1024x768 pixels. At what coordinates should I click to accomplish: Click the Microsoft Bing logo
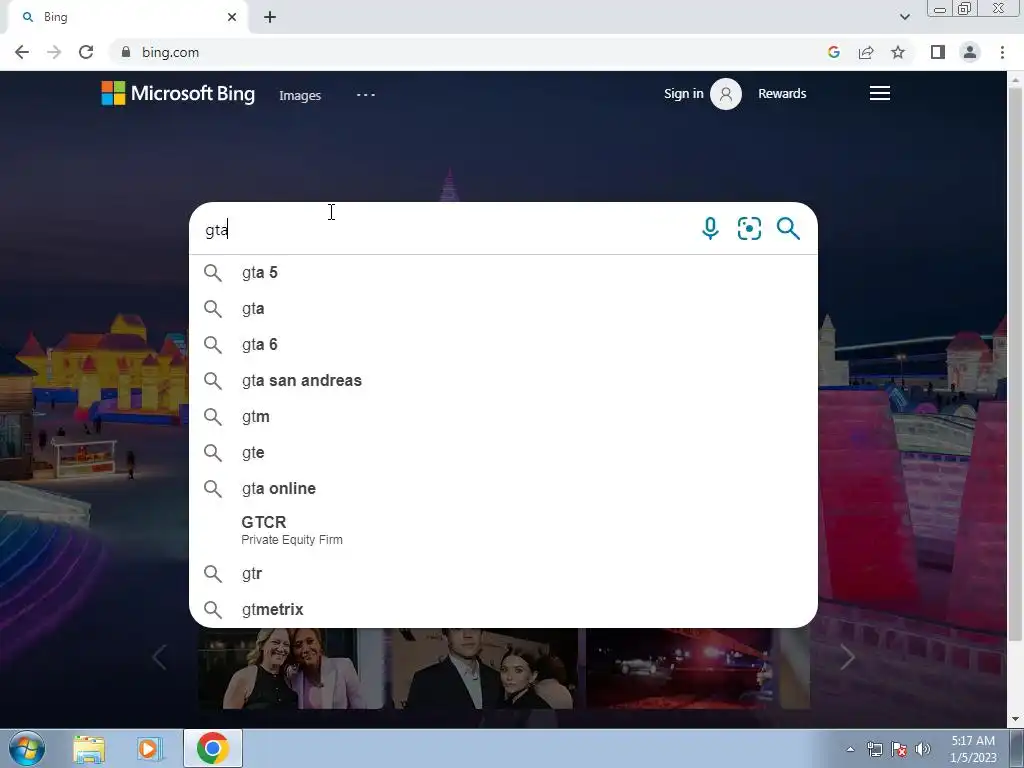click(178, 93)
